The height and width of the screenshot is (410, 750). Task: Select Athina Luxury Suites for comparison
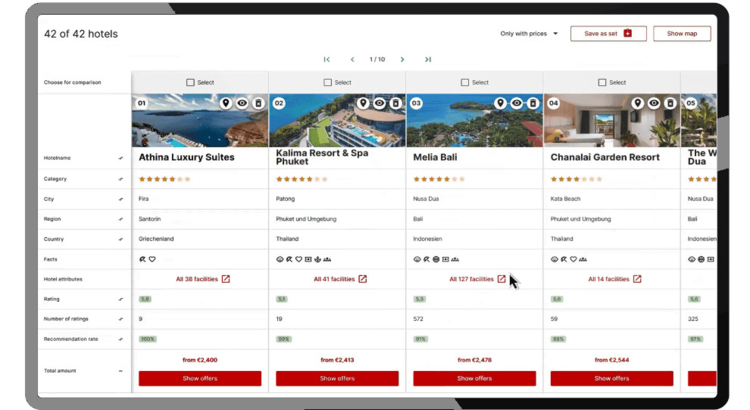pos(190,82)
